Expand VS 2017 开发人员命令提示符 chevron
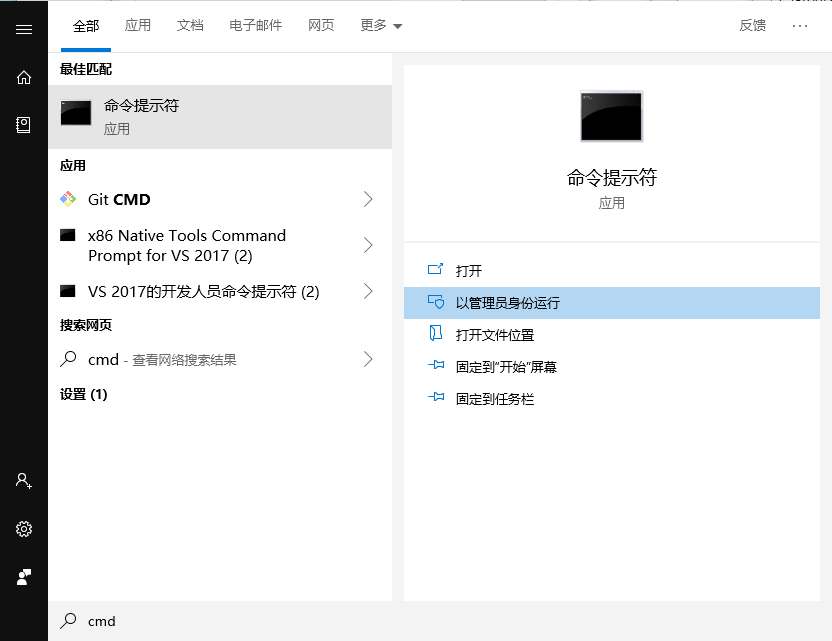This screenshot has height=641, width=832. point(368,291)
